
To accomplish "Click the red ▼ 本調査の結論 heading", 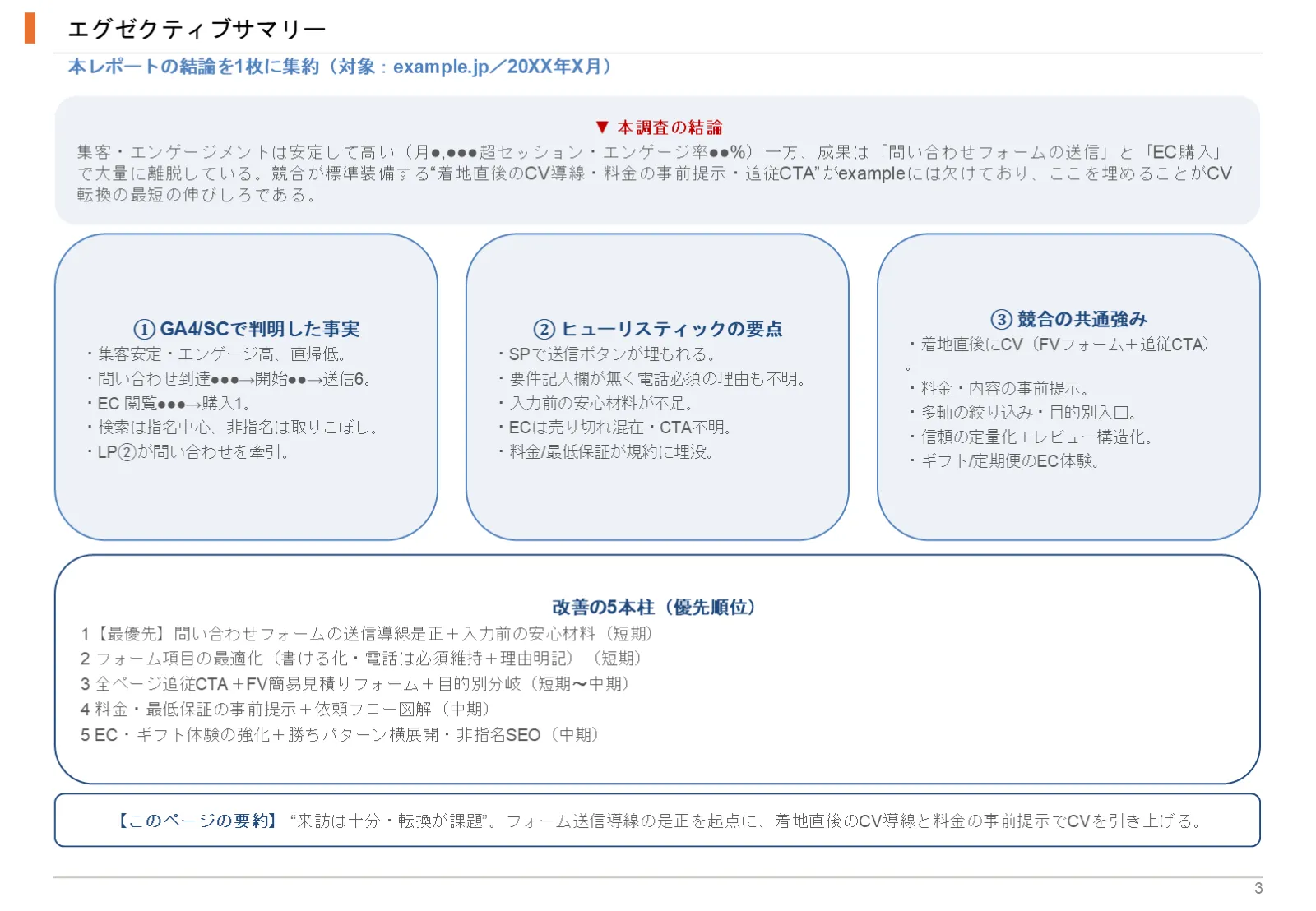I will (658, 127).
